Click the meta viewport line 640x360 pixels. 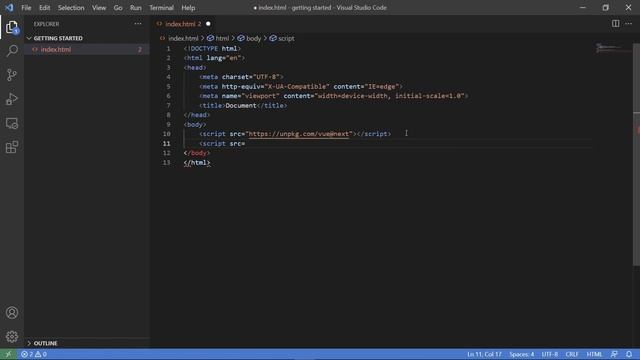point(334,96)
